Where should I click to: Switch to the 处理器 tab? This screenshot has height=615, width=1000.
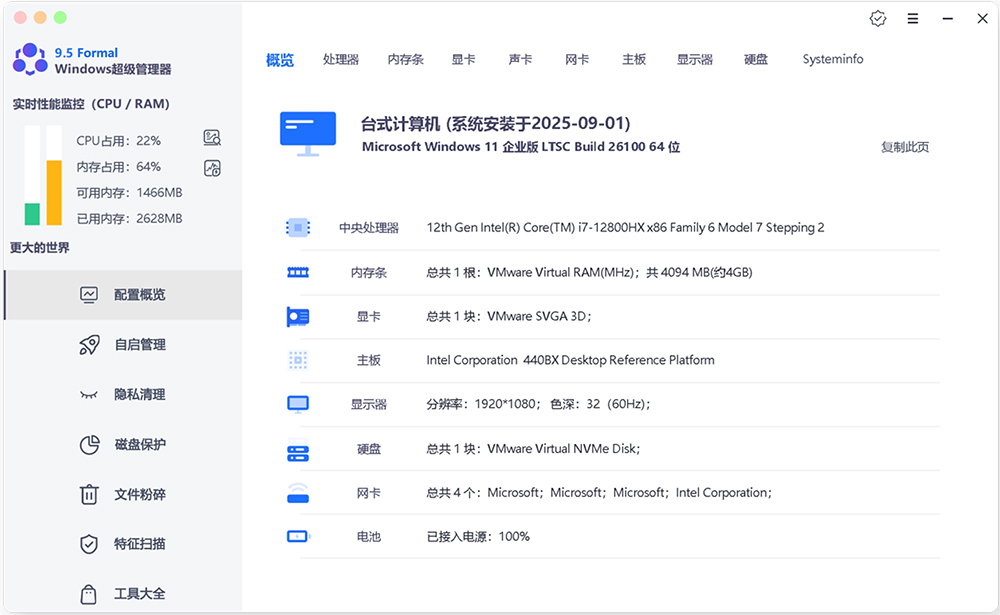click(x=341, y=59)
